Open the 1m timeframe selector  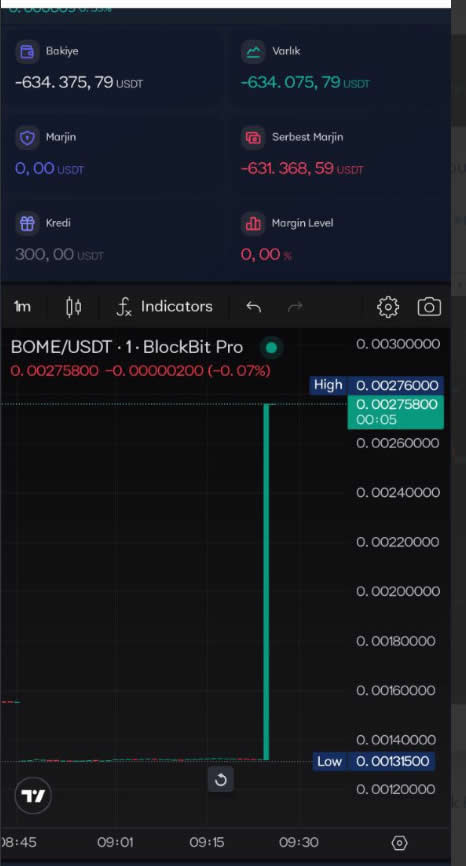22,307
